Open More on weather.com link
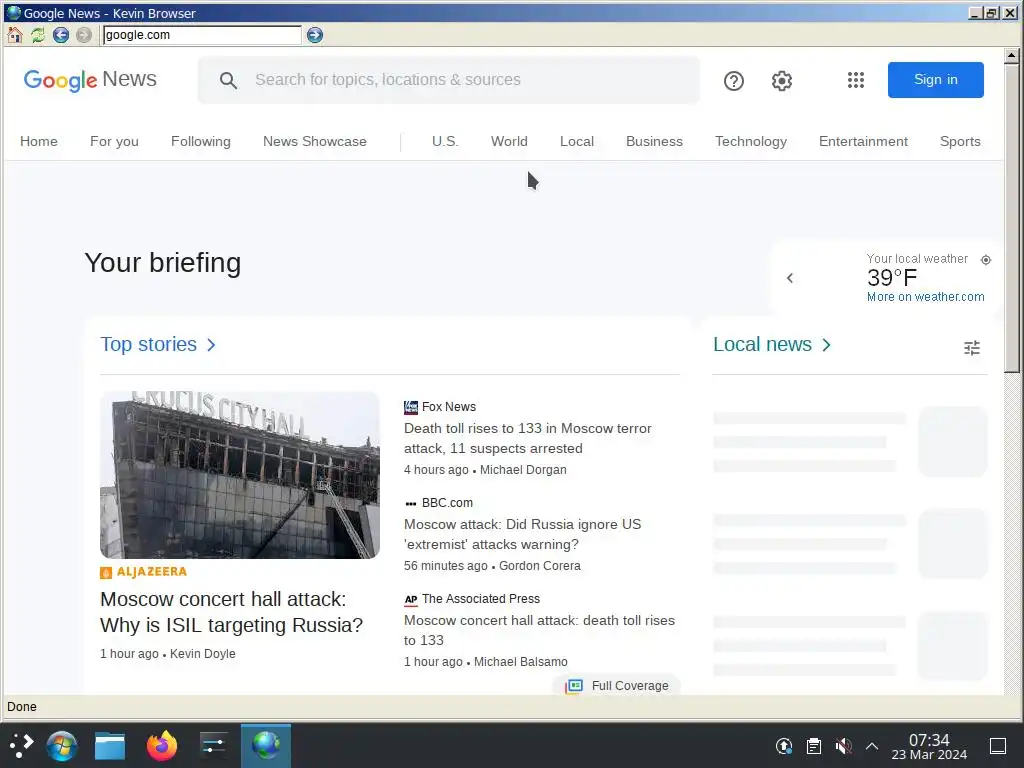The image size is (1024, 768). 925,296
